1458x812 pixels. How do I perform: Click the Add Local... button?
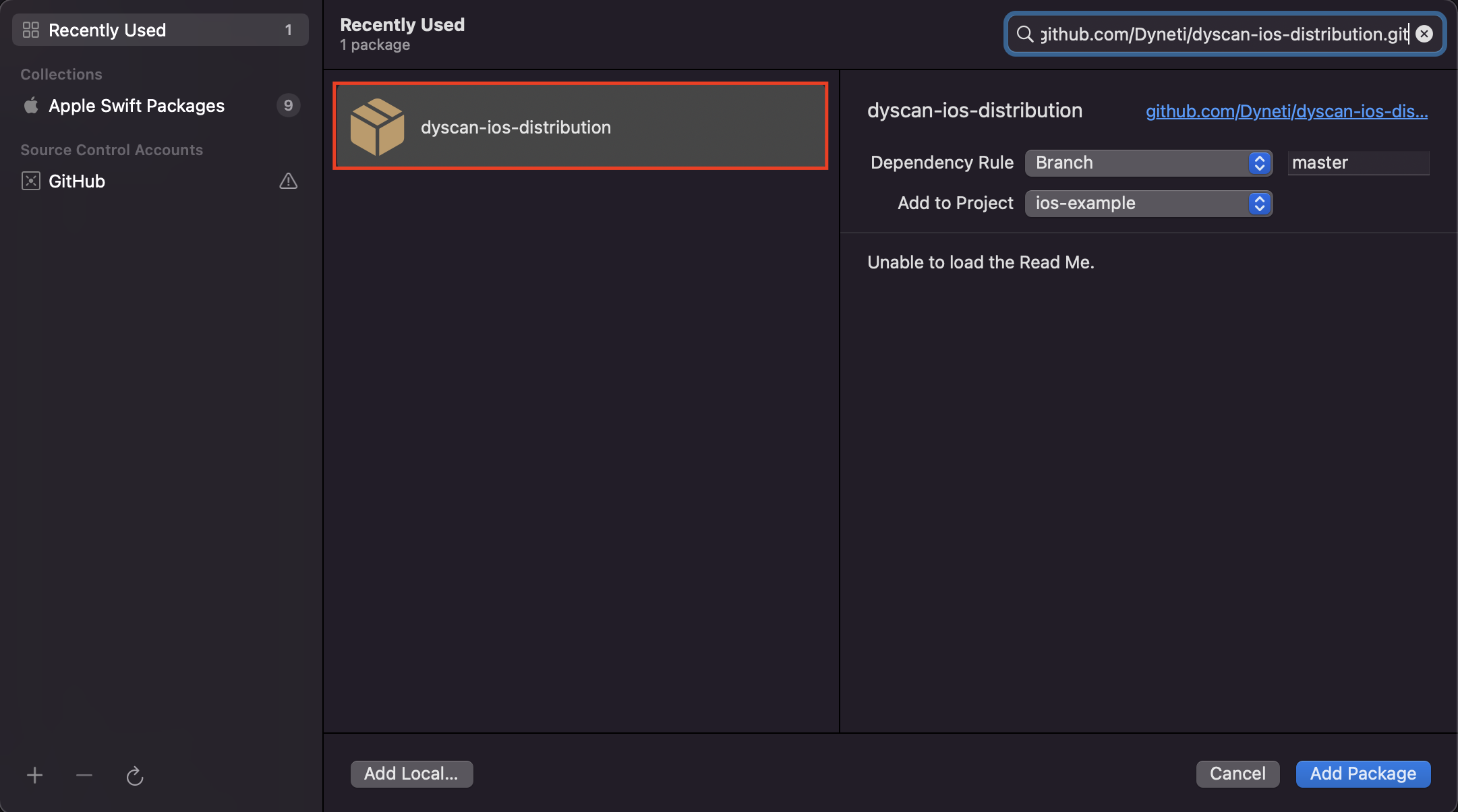tap(411, 774)
